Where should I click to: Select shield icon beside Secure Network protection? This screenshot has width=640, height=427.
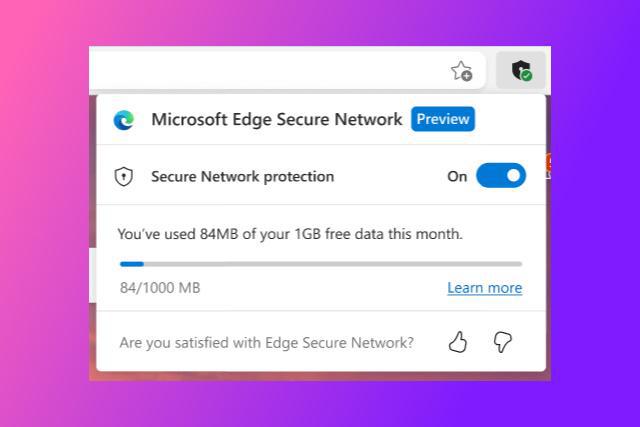(x=123, y=176)
